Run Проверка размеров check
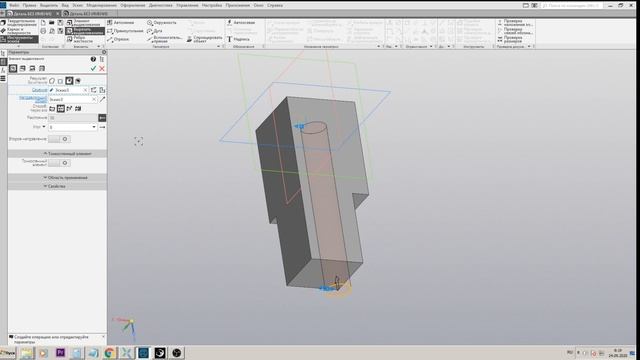This screenshot has width=640, height=360. pyautogui.click(x=510, y=39)
